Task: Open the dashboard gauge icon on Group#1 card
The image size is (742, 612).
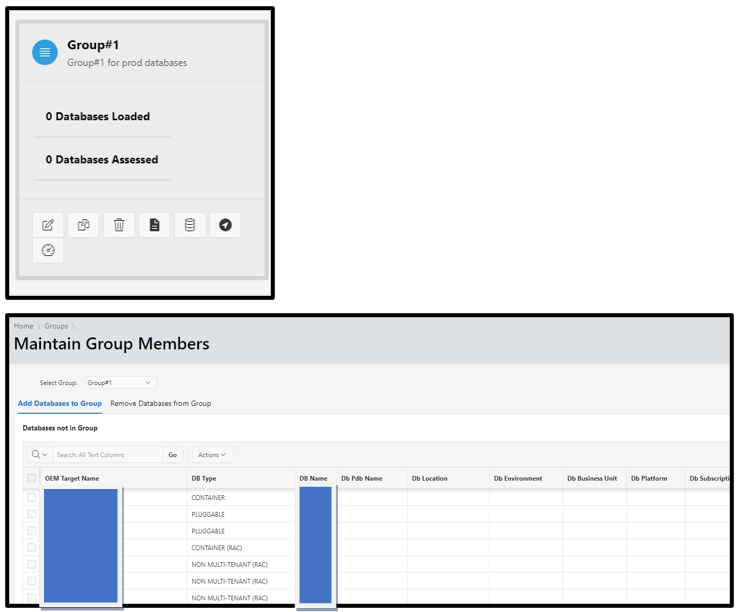Action: pos(48,250)
